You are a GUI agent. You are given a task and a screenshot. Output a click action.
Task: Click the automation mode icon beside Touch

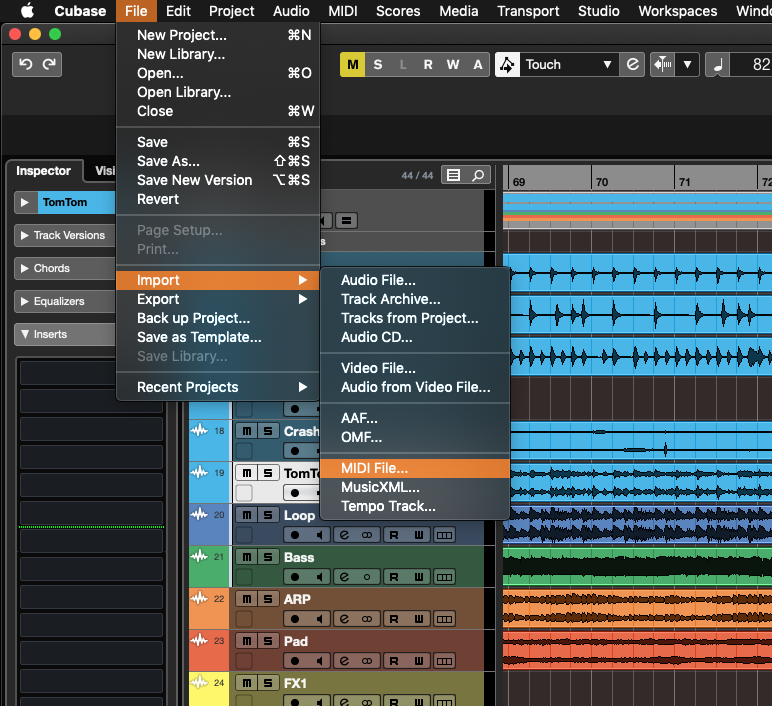click(x=507, y=64)
